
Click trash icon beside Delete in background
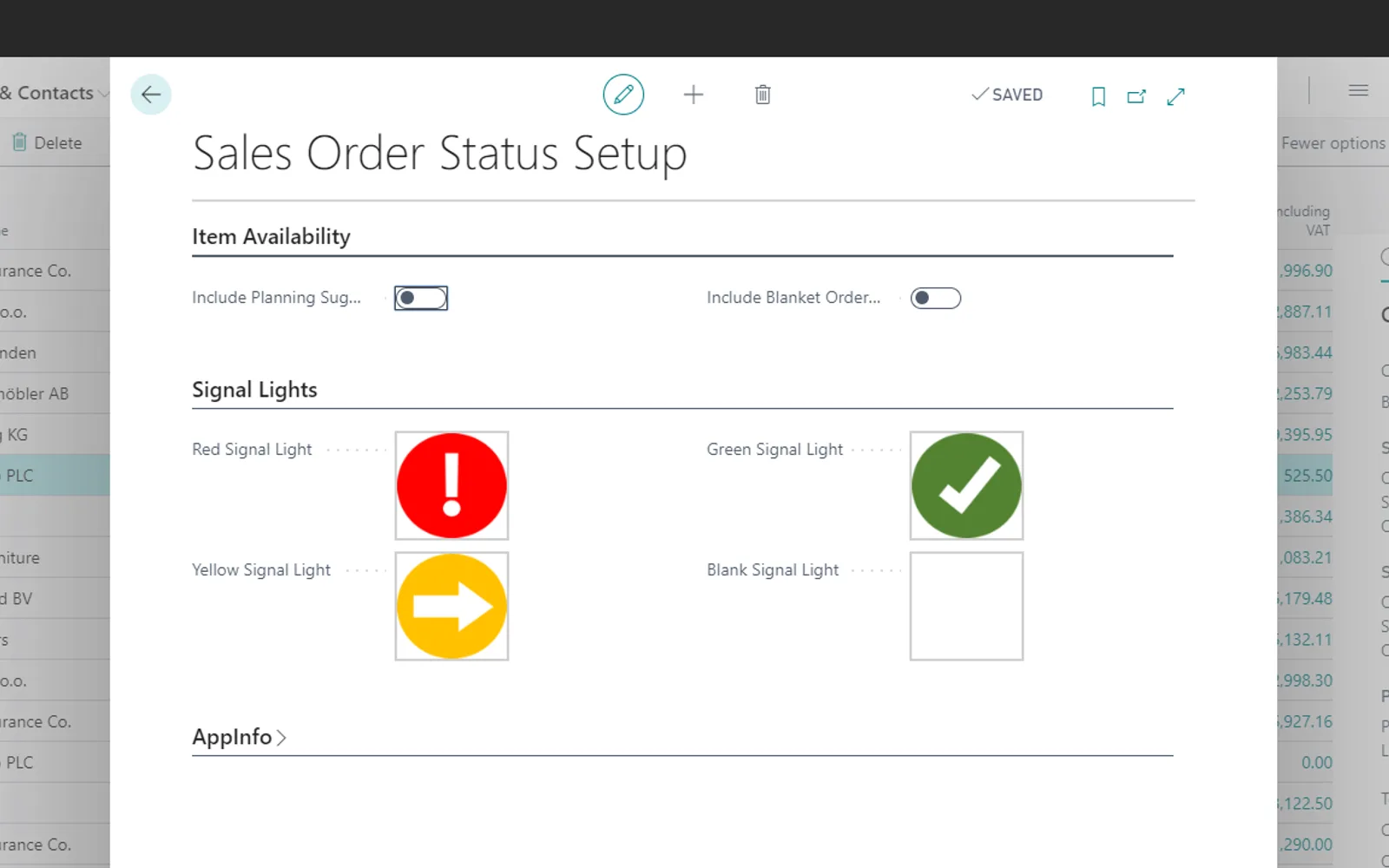[19, 142]
